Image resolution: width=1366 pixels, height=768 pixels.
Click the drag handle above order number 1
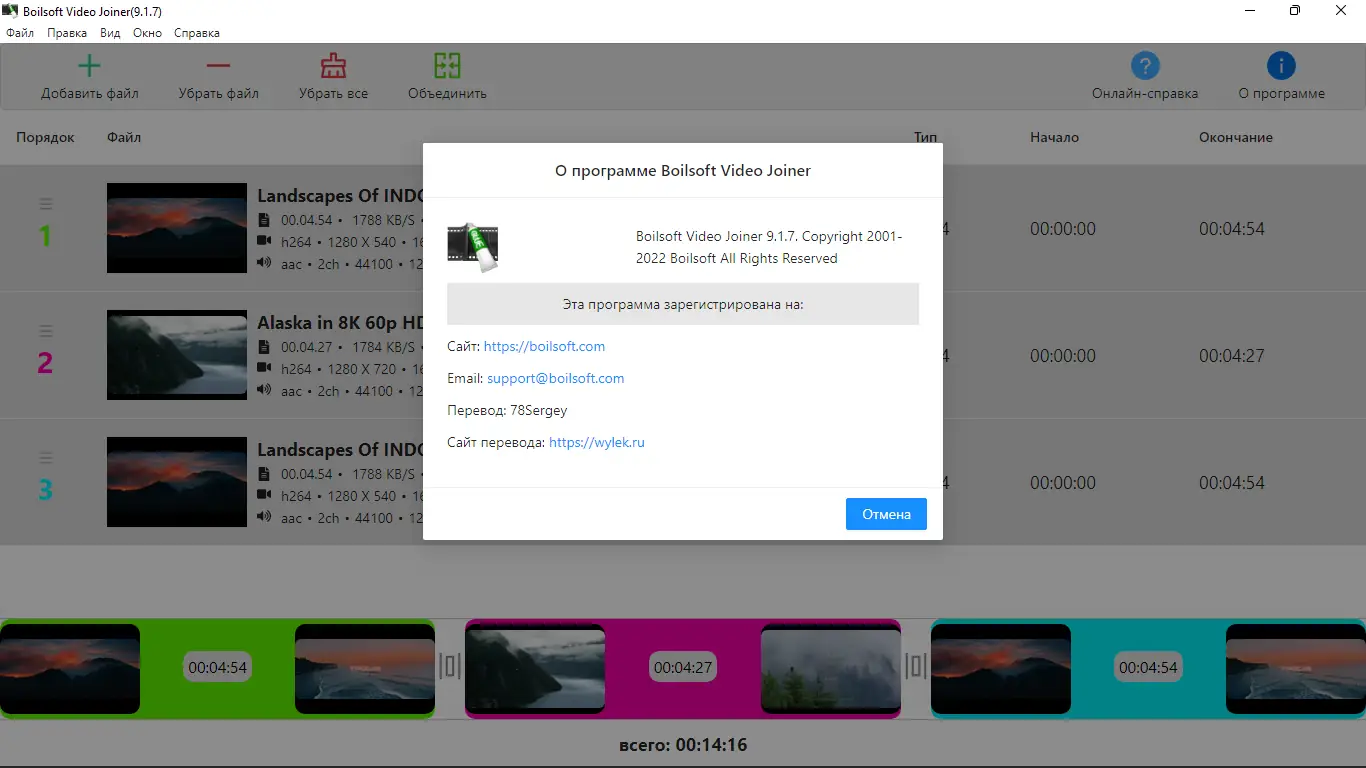(x=45, y=204)
